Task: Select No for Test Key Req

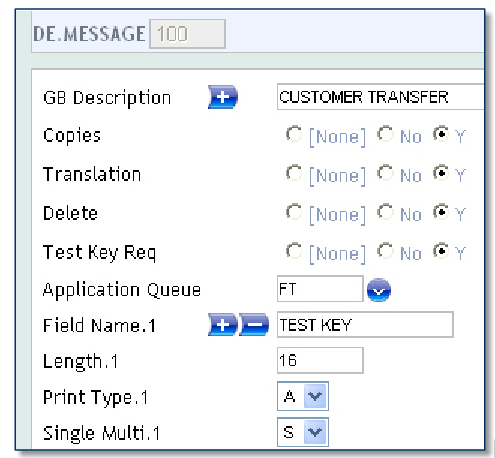Action: (385, 251)
